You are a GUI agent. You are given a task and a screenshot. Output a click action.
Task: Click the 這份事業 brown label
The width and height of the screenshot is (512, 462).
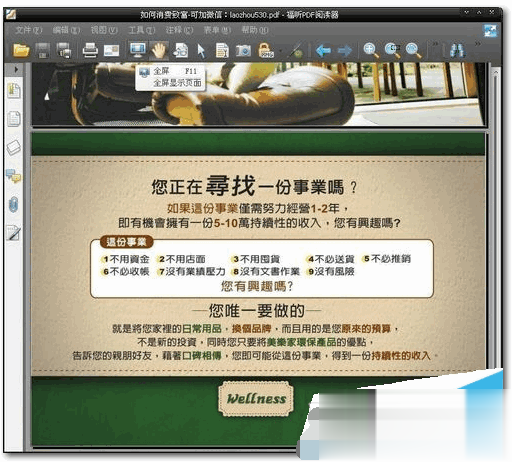pos(126,242)
